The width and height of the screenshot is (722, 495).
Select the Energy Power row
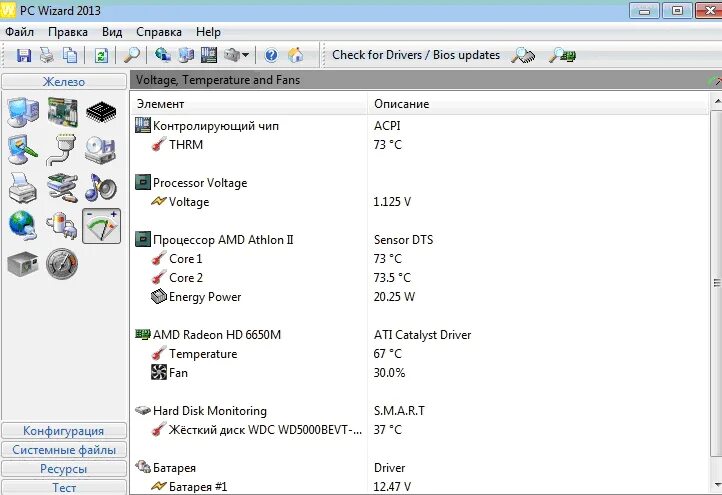(x=420, y=297)
